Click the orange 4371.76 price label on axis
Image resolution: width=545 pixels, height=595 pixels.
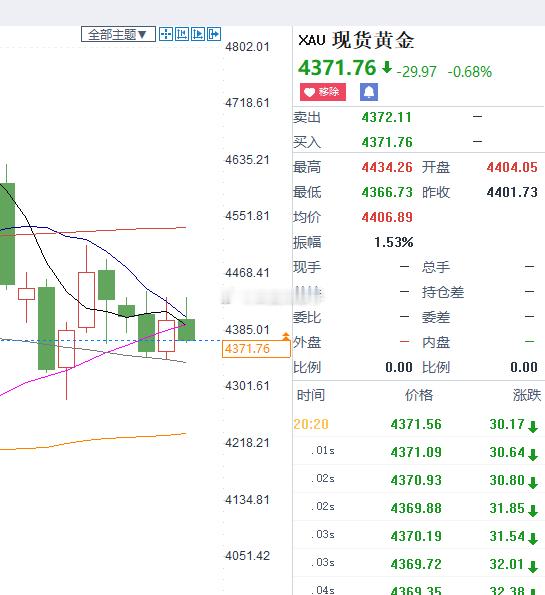[256, 349]
